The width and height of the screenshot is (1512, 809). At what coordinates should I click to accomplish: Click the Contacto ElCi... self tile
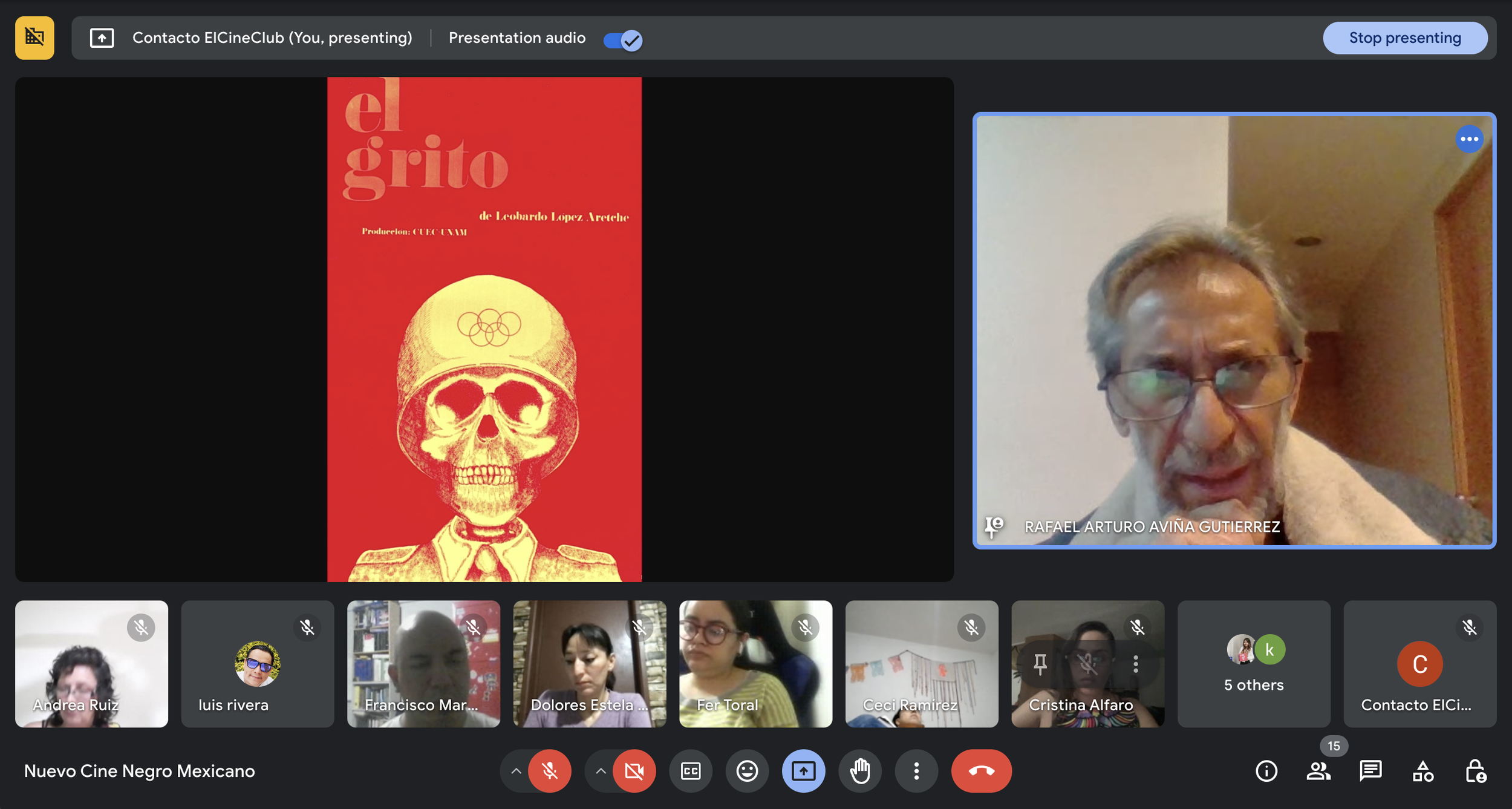coord(1420,664)
